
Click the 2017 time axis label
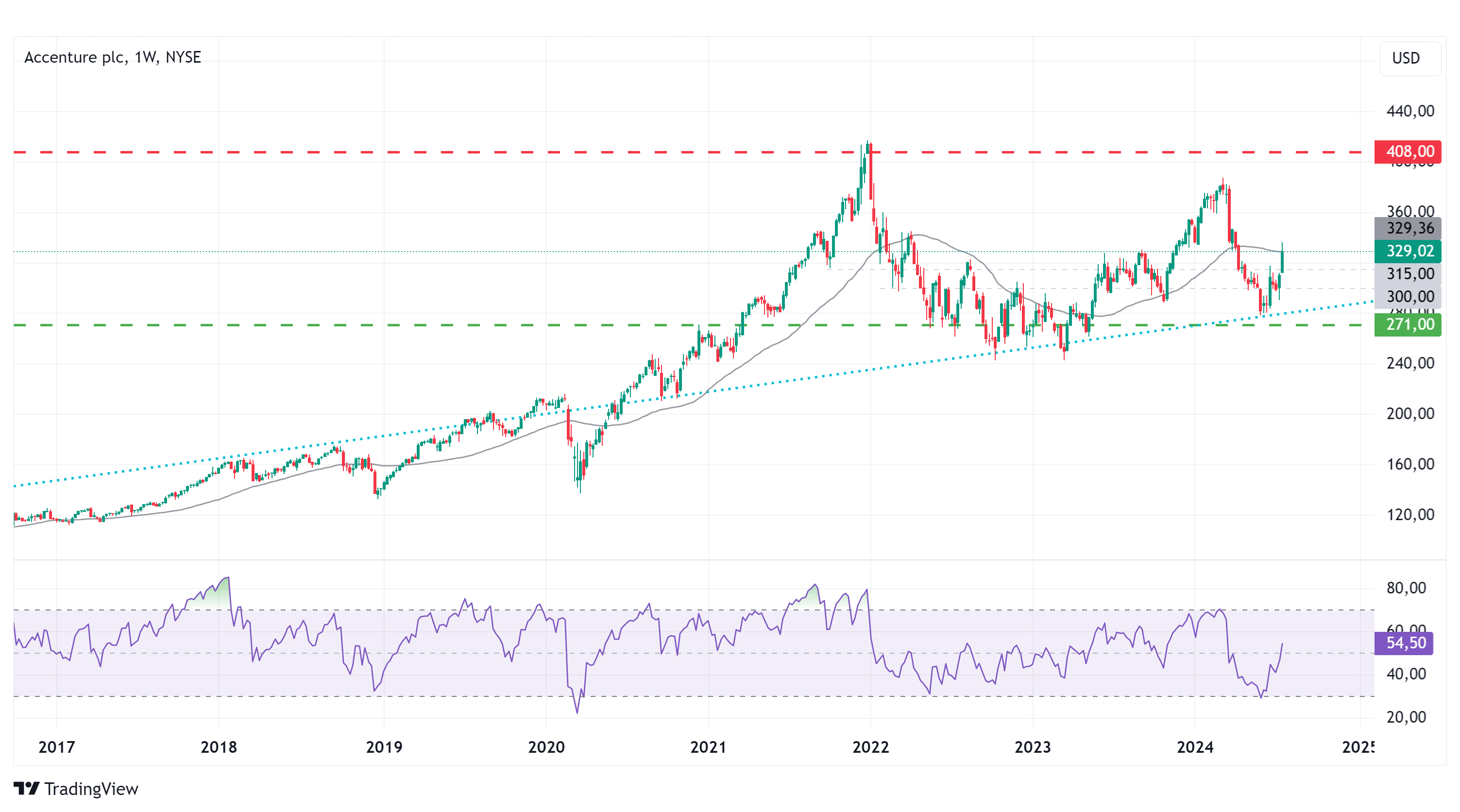(57, 747)
